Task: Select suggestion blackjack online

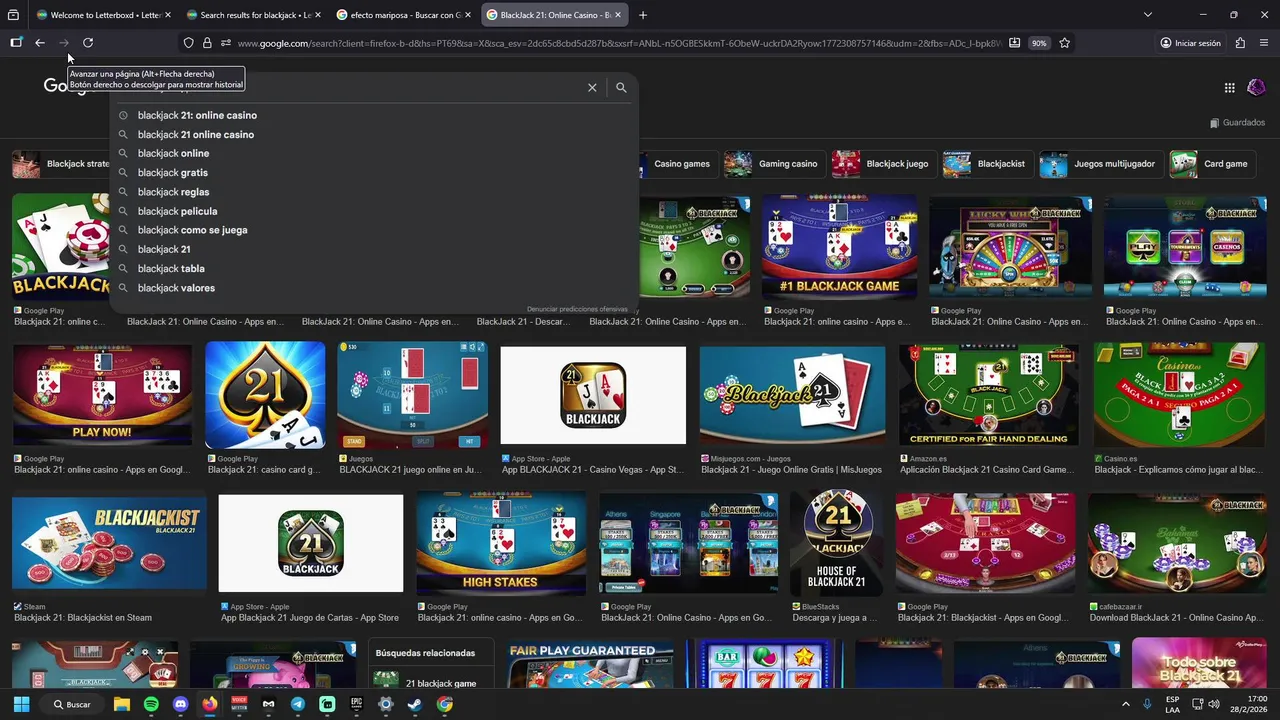Action: coord(173,153)
